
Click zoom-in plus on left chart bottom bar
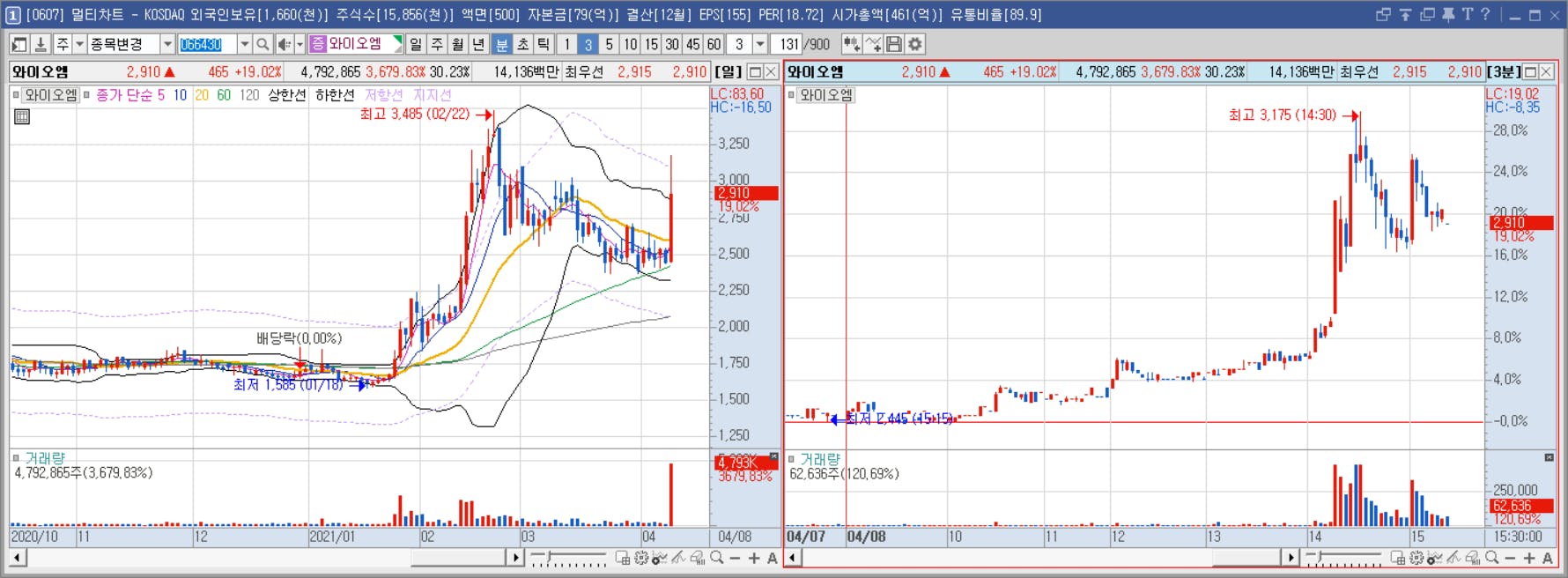754,558
